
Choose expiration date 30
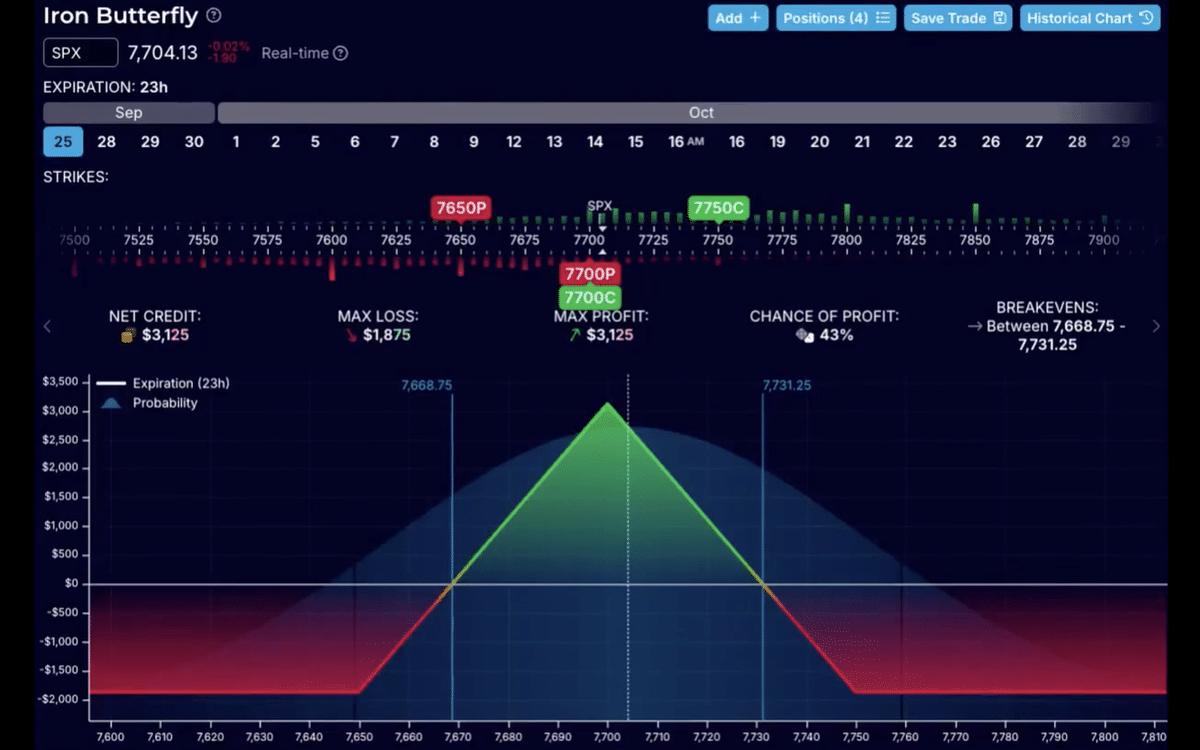194,142
